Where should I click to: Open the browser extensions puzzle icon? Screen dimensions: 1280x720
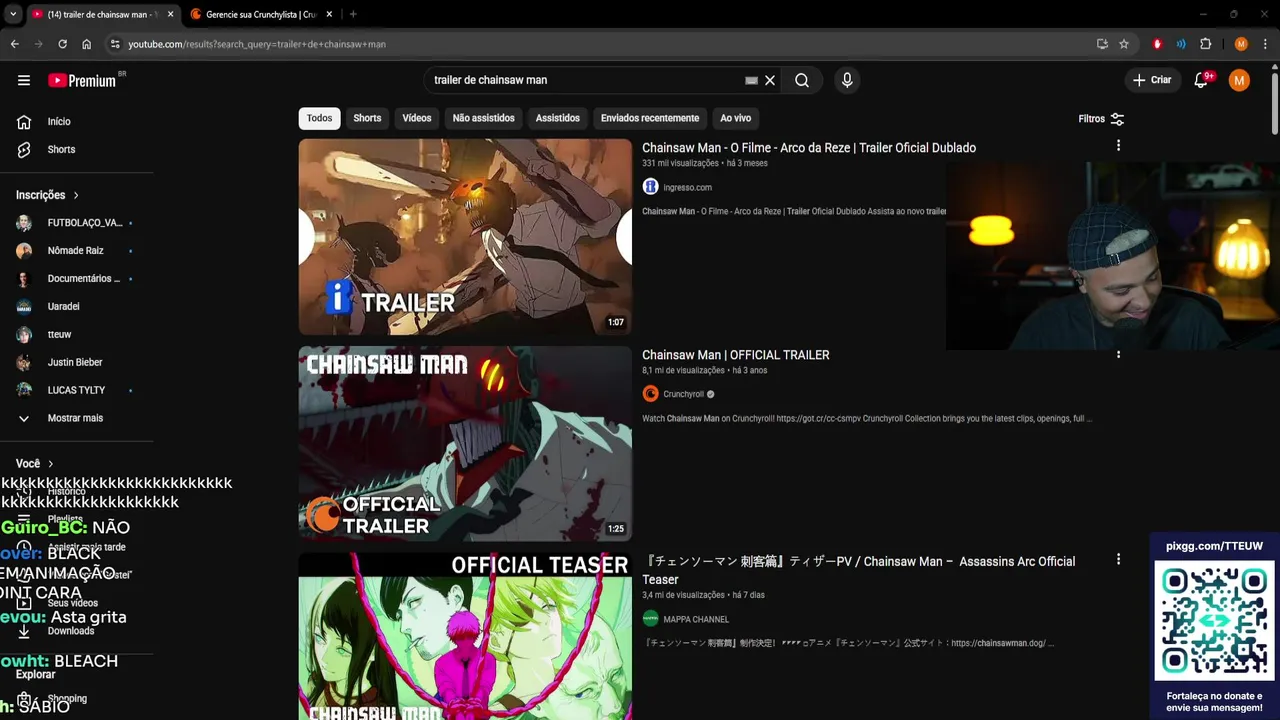click(1206, 44)
